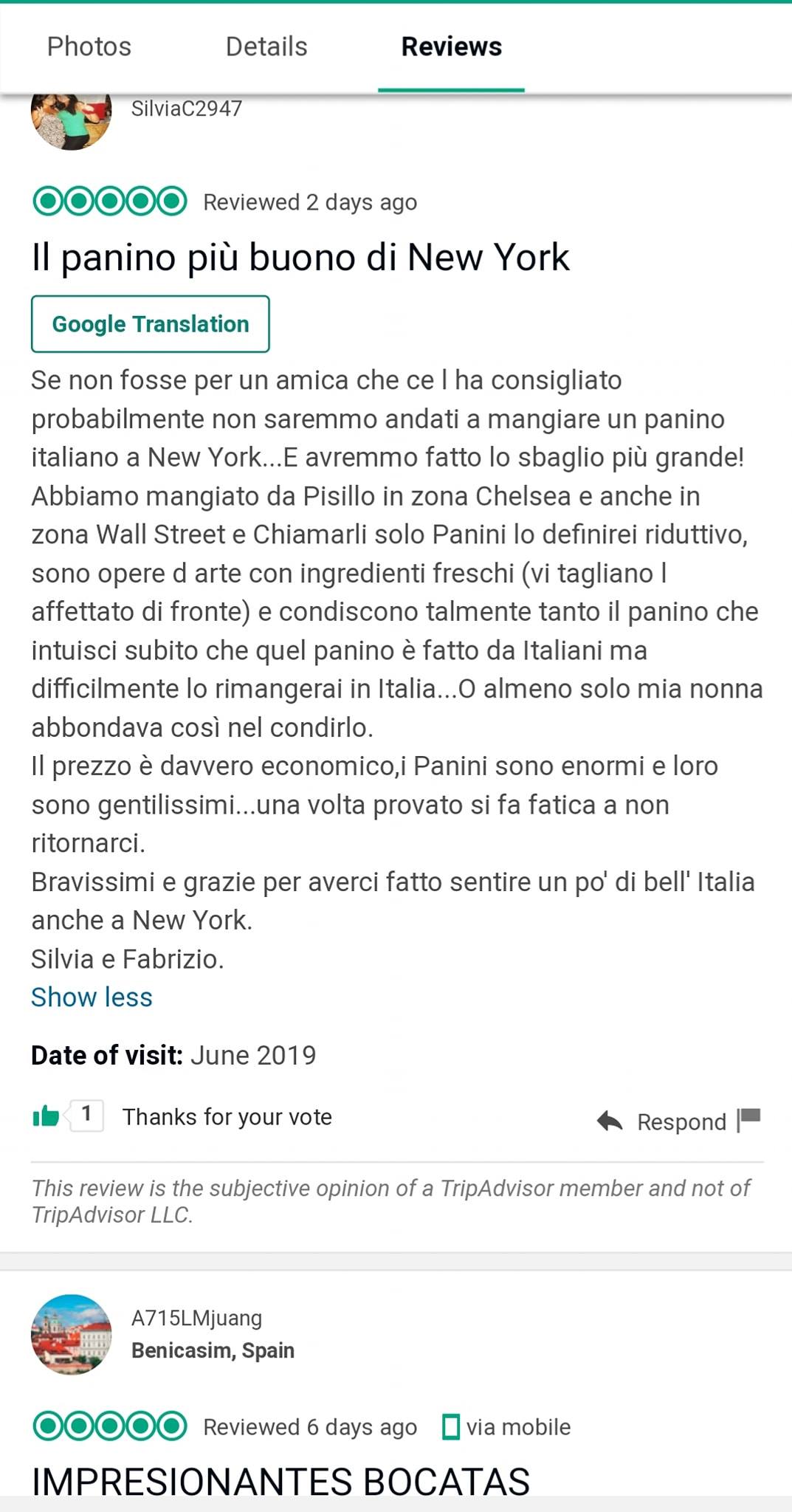Click the helpful vote count badge
The height and width of the screenshot is (1512, 792).
pyautogui.click(x=86, y=1115)
